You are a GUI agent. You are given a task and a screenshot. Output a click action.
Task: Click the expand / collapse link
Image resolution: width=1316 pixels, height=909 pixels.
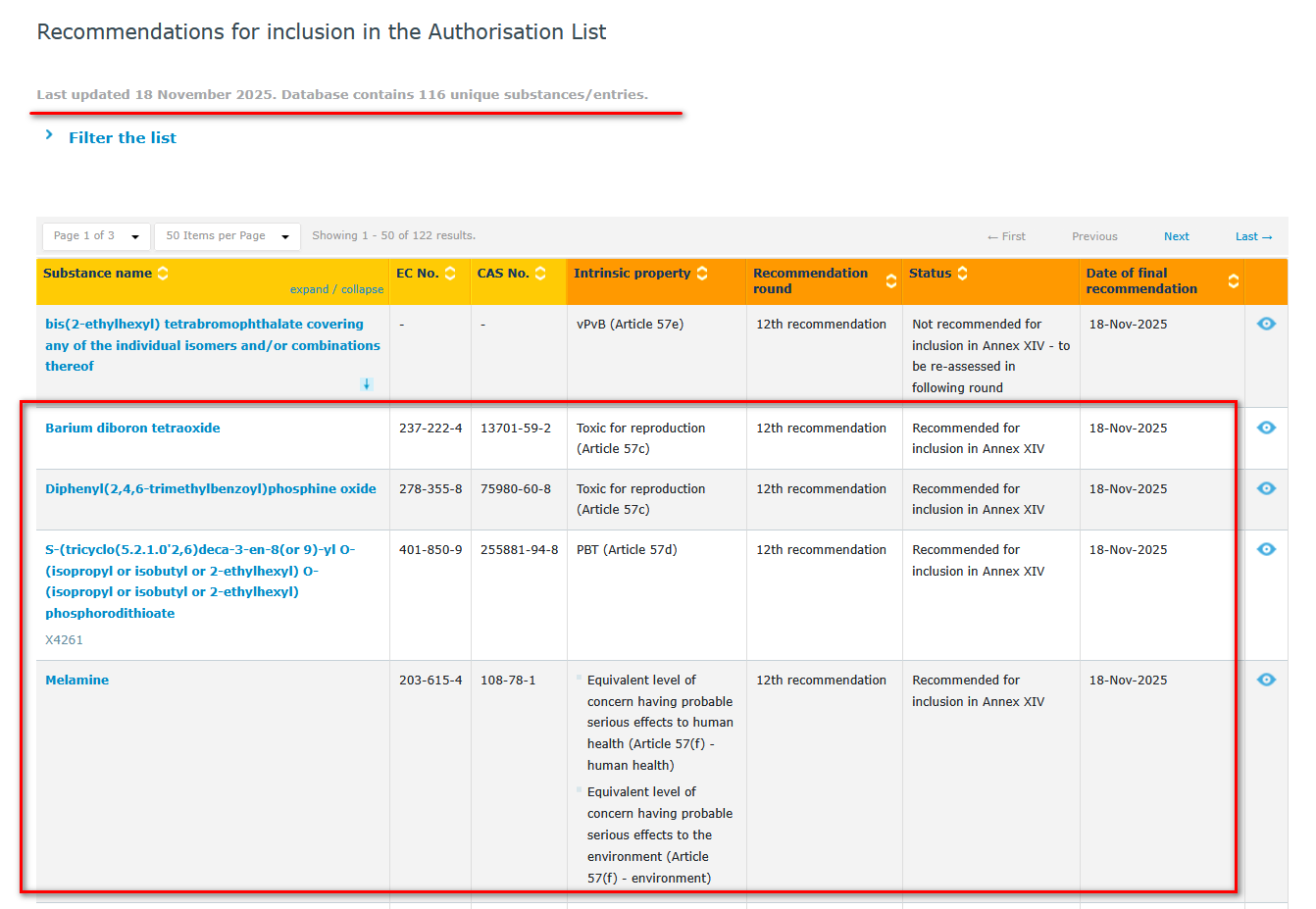336,289
